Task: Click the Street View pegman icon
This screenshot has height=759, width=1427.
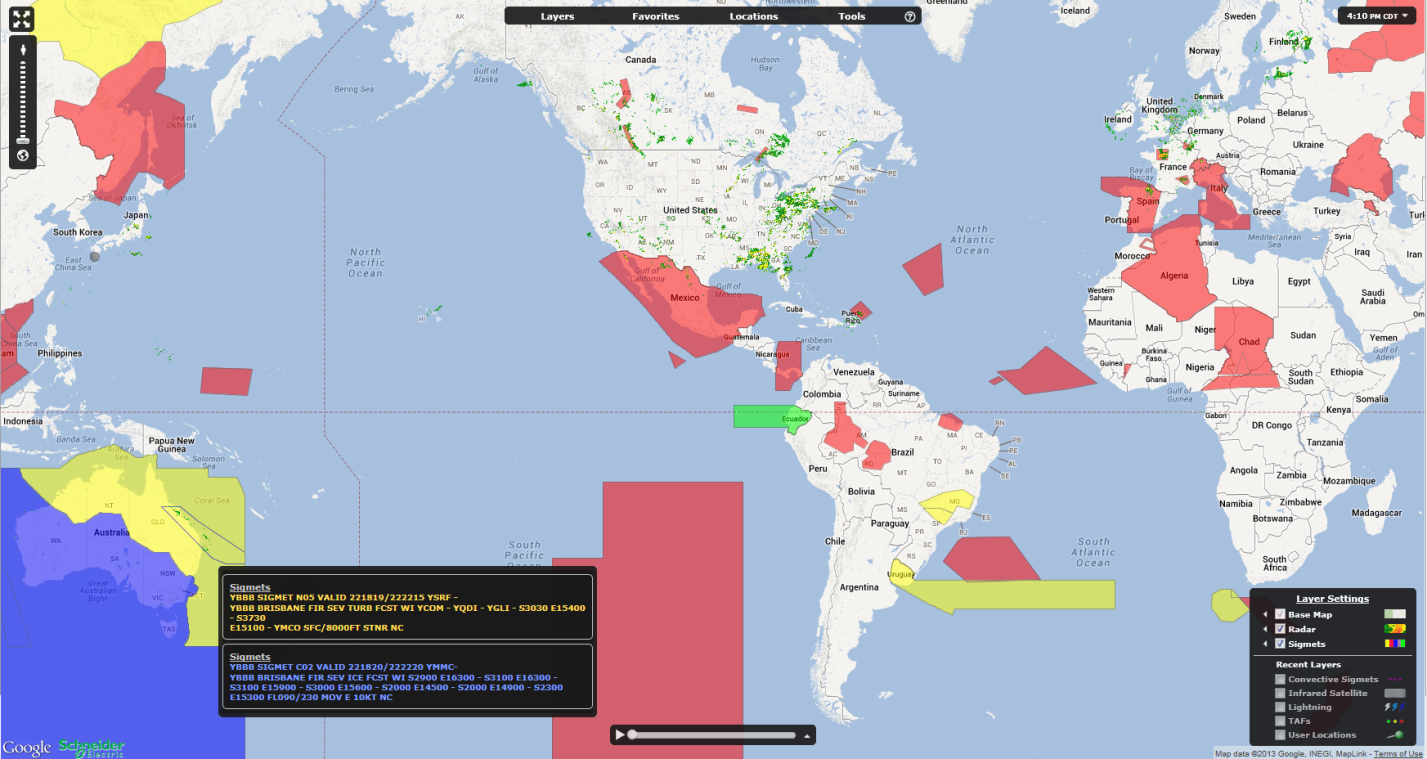Action: pos(21,49)
